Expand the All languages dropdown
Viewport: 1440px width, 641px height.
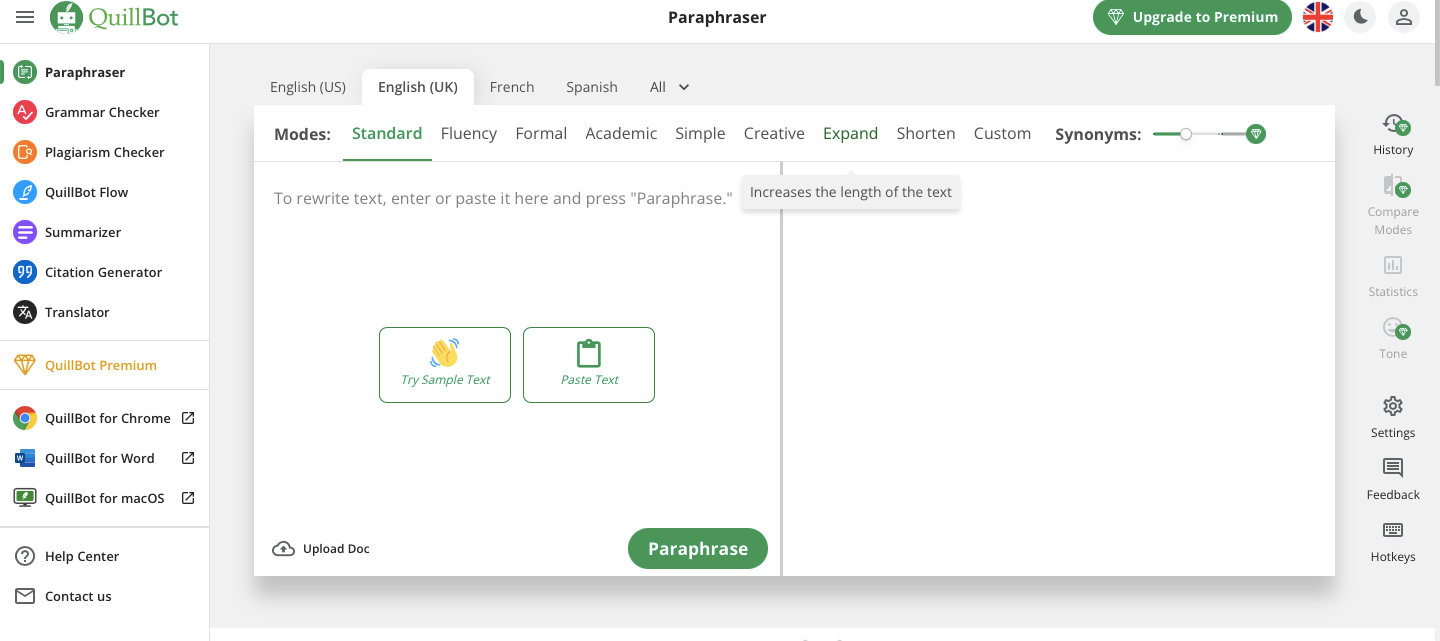(x=670, y=87)
